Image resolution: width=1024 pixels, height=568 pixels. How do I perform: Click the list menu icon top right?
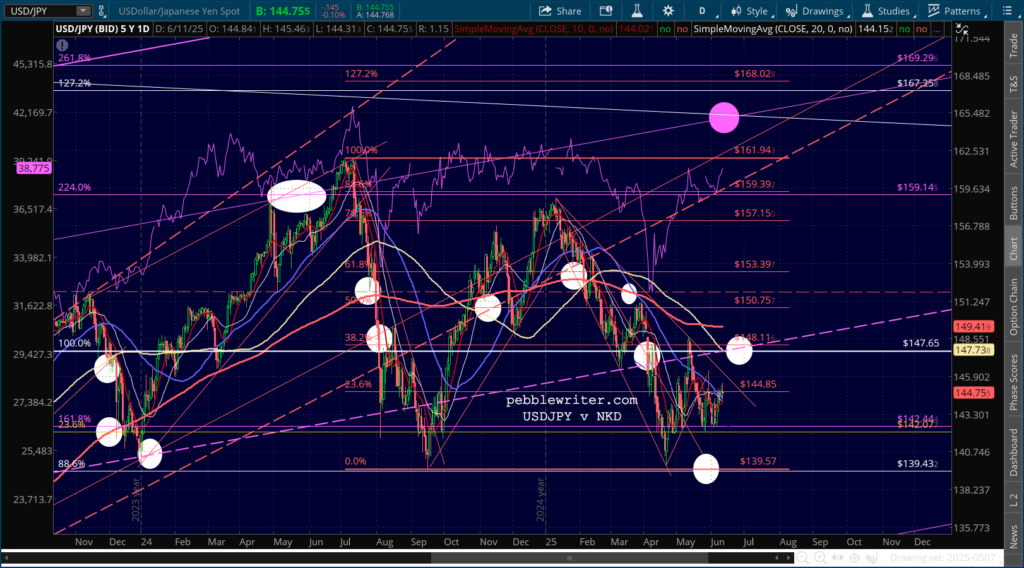[1007, 11]
